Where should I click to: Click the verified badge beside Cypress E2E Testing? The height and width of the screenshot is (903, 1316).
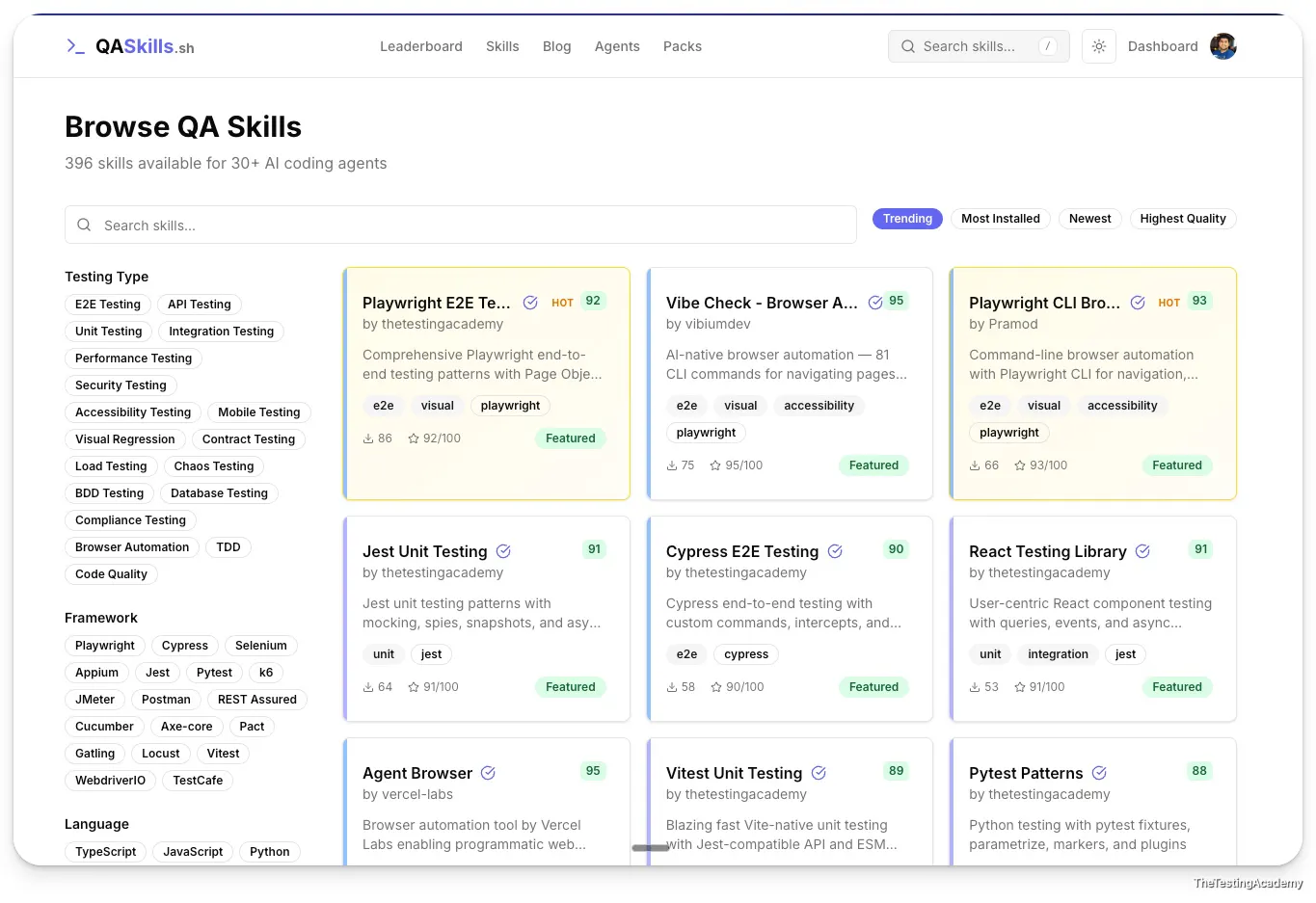point(835,551)
